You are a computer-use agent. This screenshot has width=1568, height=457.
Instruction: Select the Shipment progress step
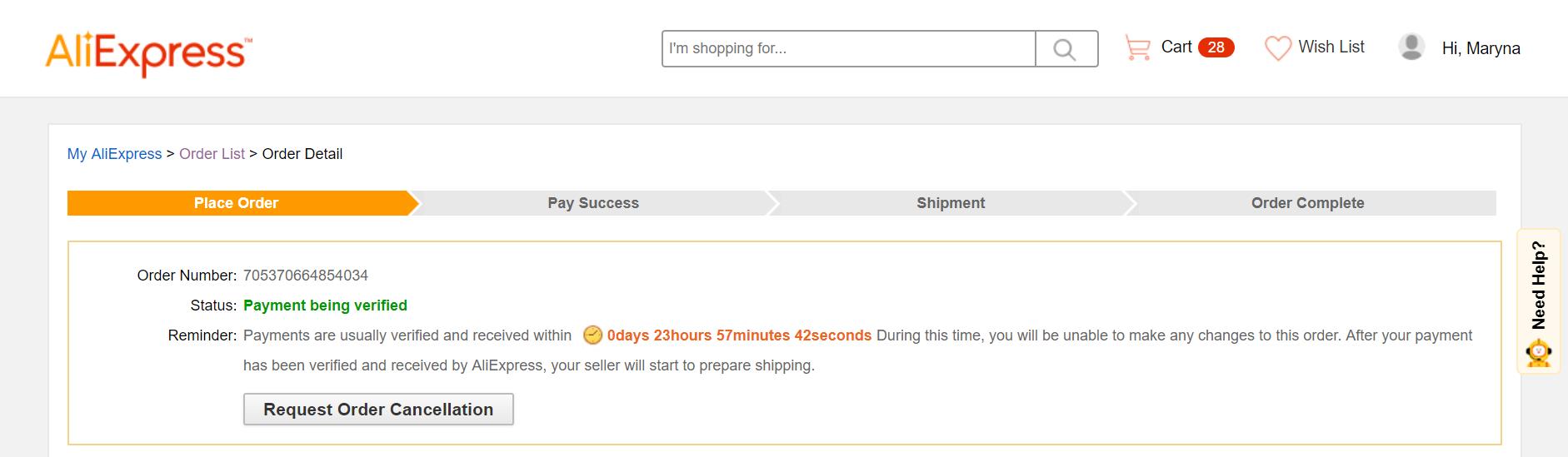(x=950, y=203)
